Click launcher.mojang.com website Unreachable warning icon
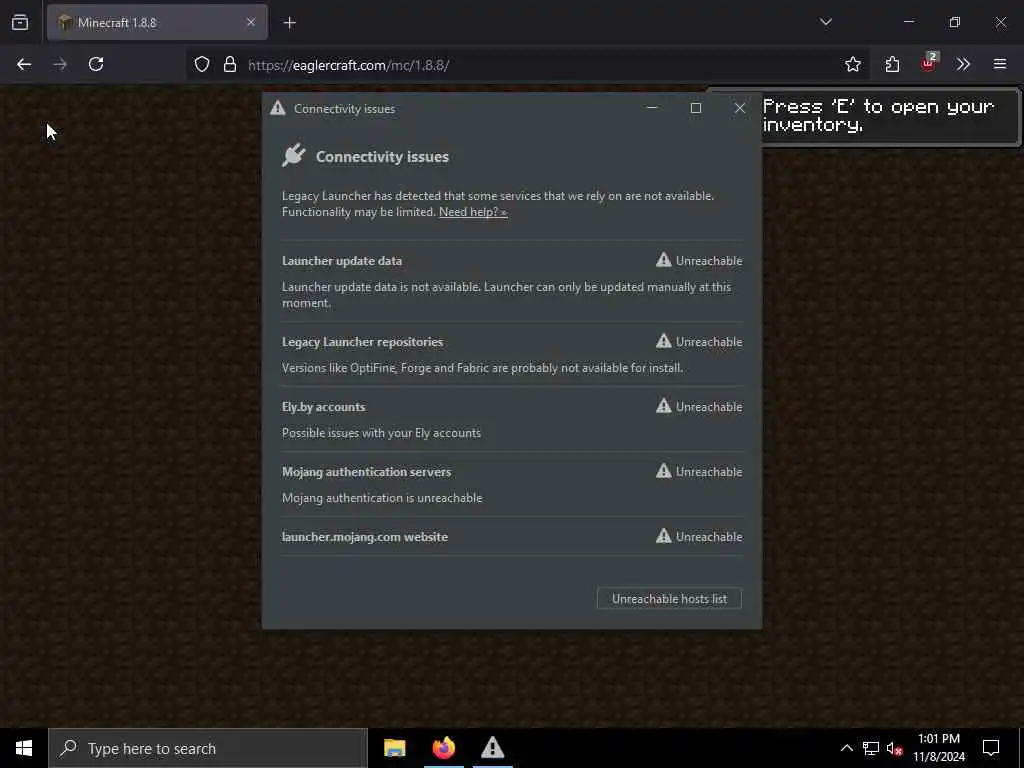 (664, 536)
